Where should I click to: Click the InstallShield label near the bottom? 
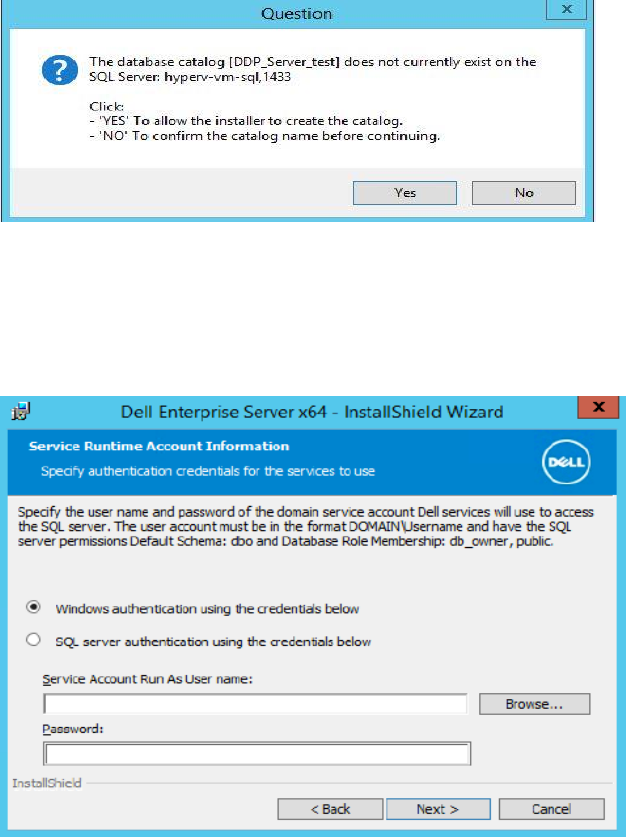[47, 783]
